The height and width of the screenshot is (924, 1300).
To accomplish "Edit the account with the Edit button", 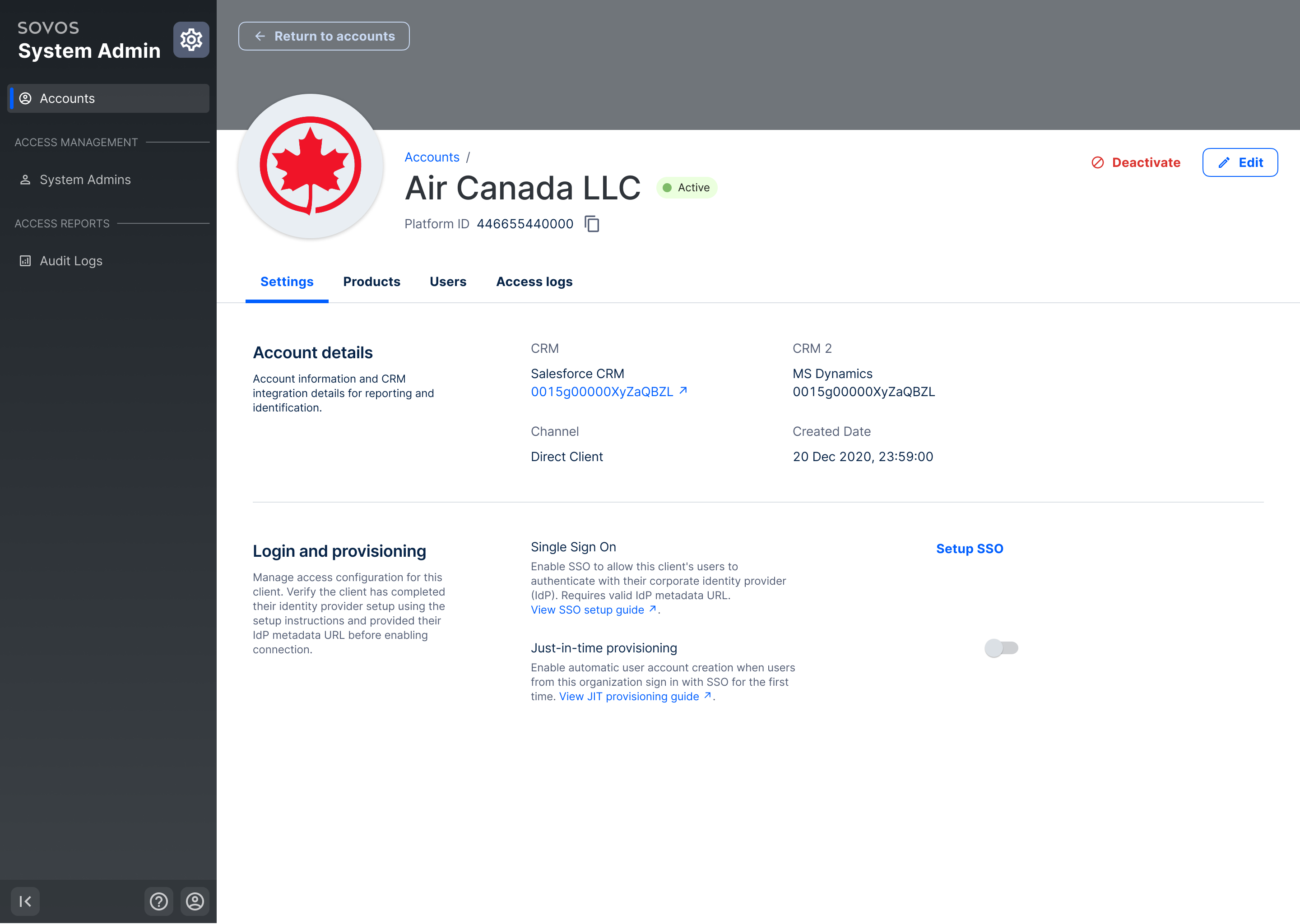I will tap(1240, 162).
